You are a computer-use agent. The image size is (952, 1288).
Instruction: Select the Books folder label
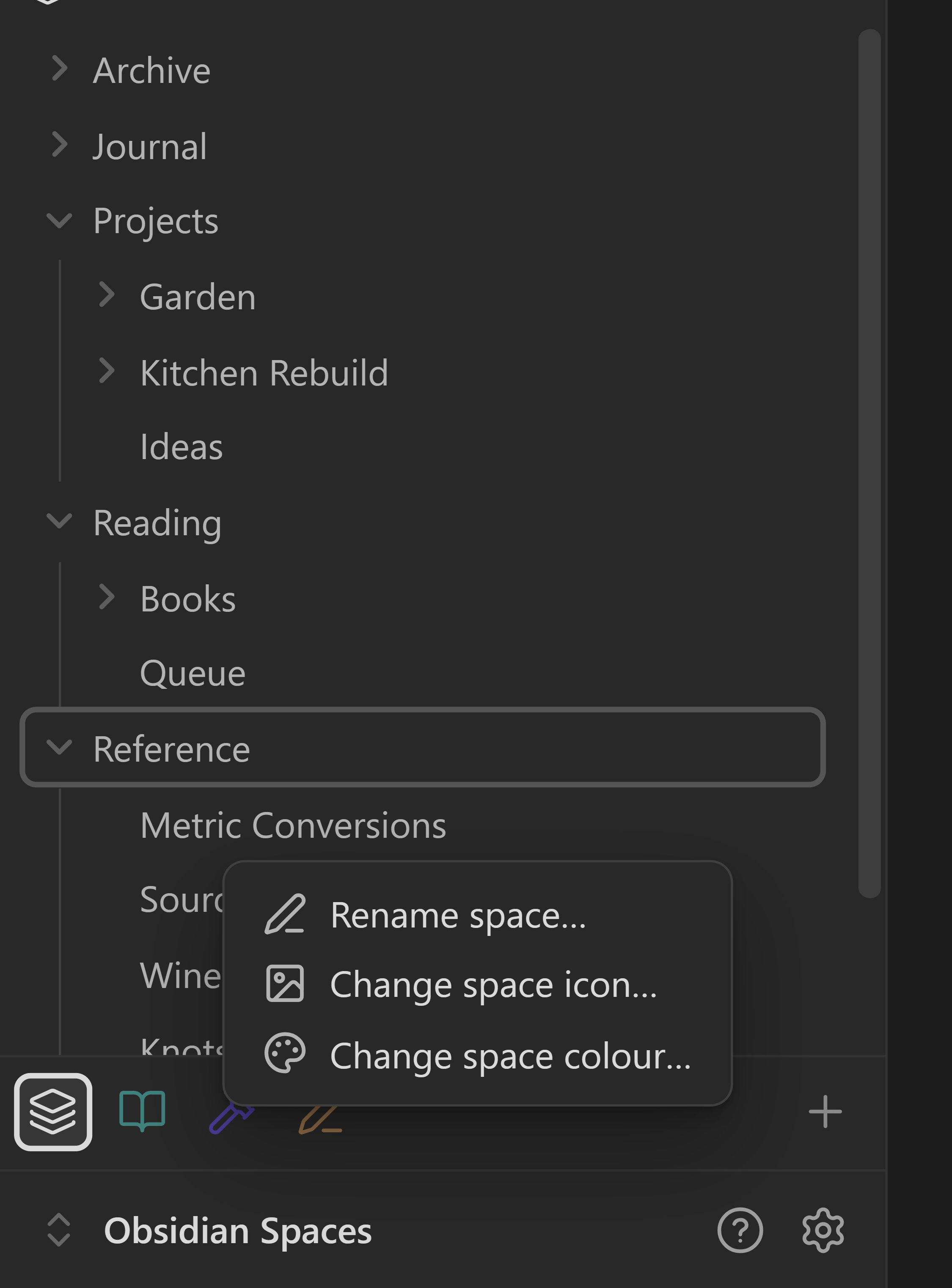coord(187,599)
